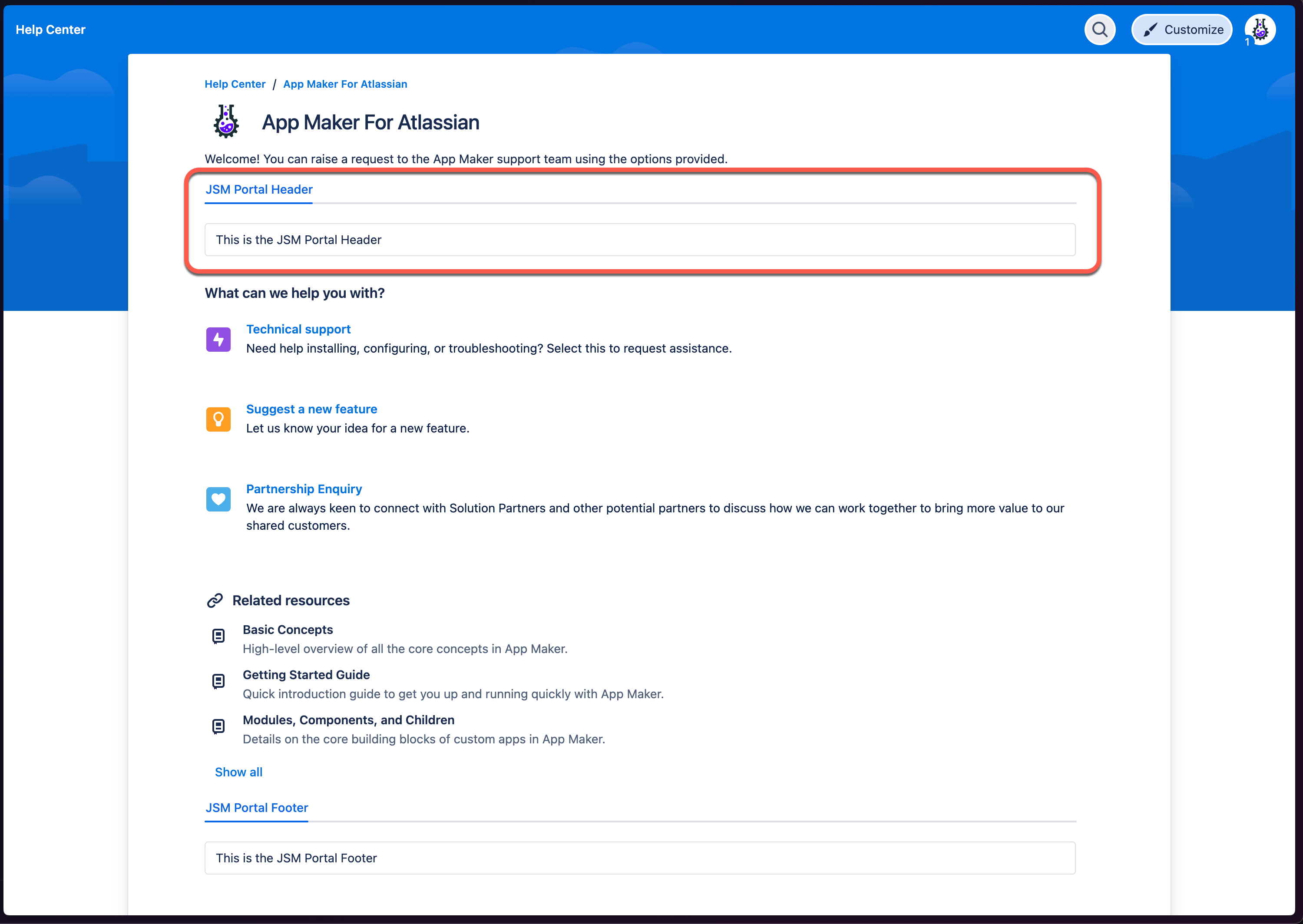Click the Getting Started Guide article icon
The height and width of the screenshot is (924, 1303).
tap(218, 681)
